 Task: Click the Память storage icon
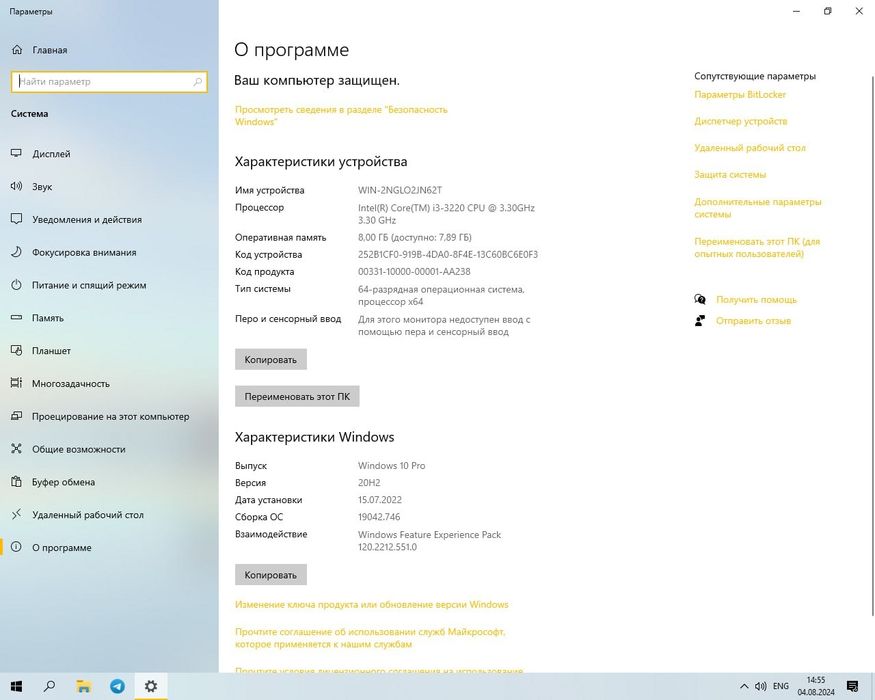[16, 318]
